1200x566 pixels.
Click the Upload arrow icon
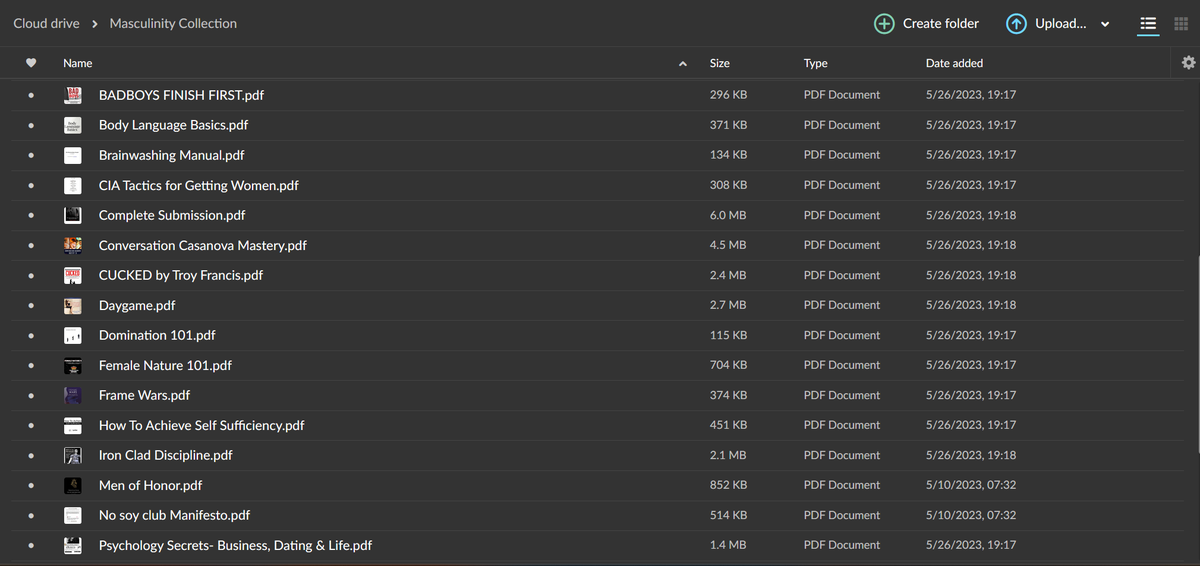1016,24
